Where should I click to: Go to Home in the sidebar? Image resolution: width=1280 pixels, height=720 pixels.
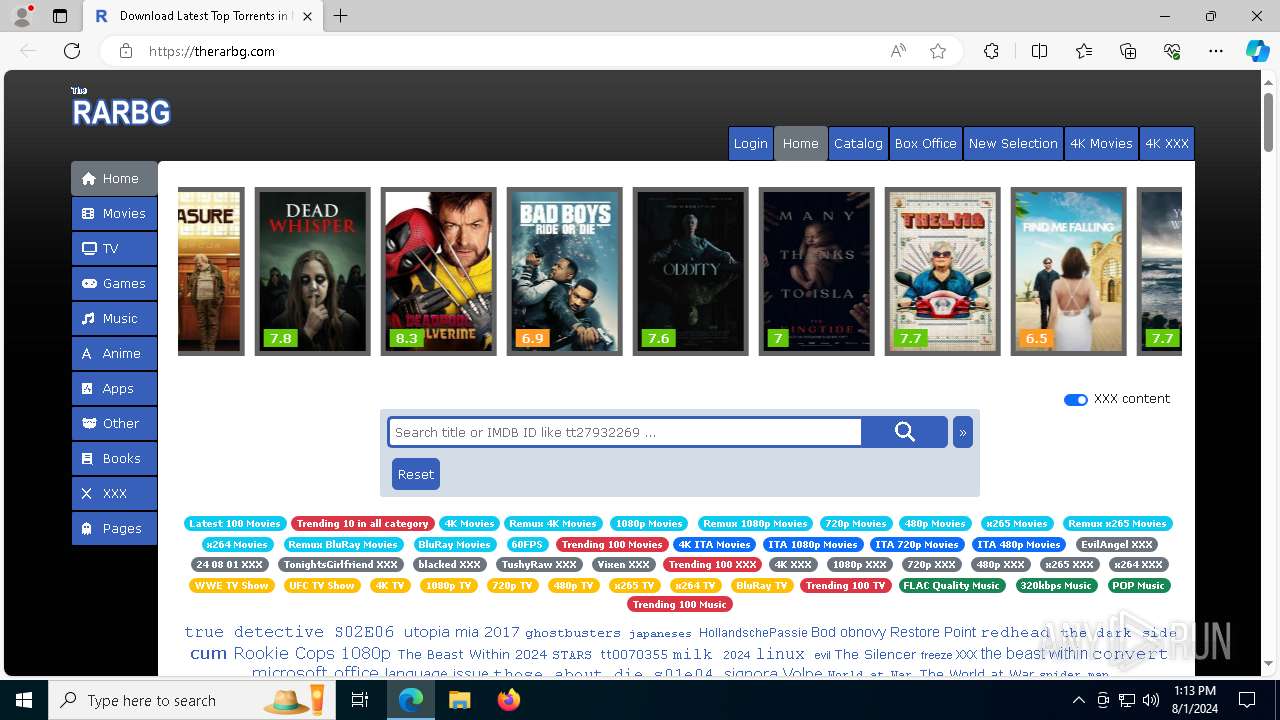coord(114,178)
